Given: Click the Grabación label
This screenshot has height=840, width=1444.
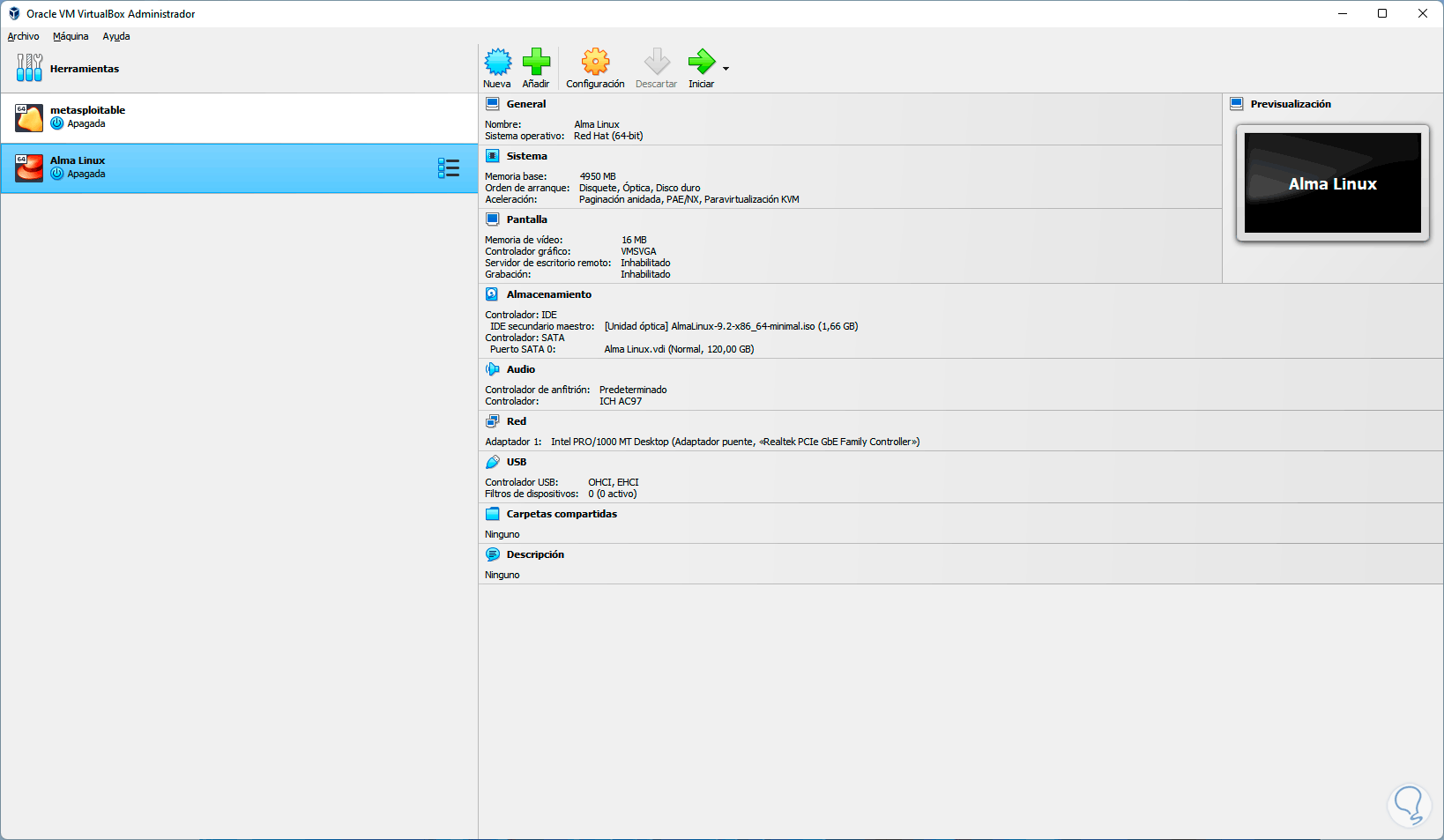Looking at the screenshot, I should [508, 274].
